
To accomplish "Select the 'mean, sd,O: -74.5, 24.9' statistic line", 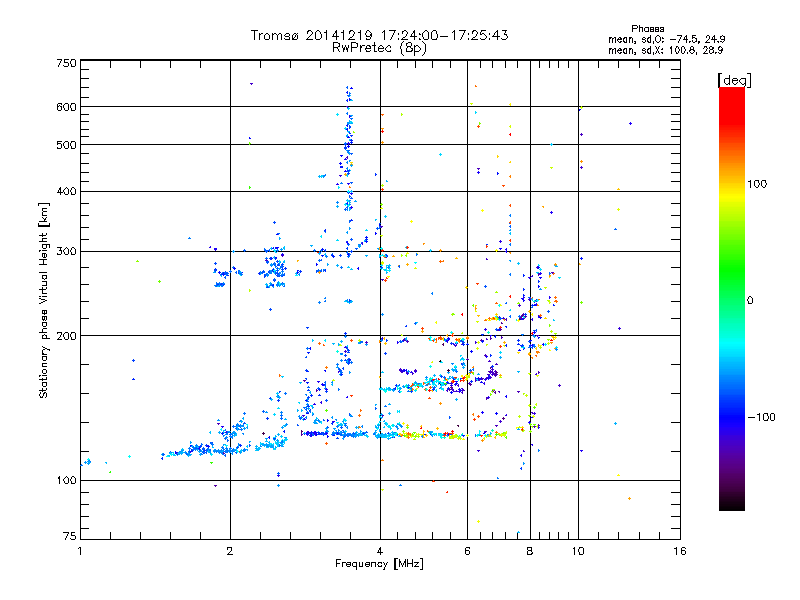I will point(666,39).
